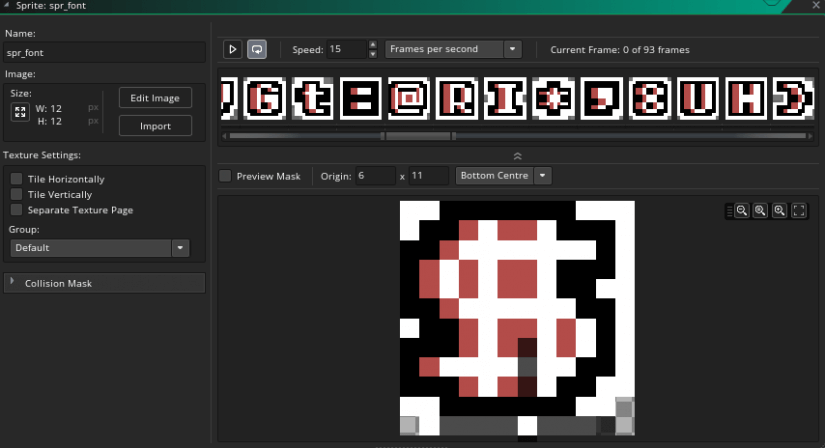Open the Bottom Centre origin dropdown
Image resolution: width=825 pixels, height=448 pixels.
[504, 176]
